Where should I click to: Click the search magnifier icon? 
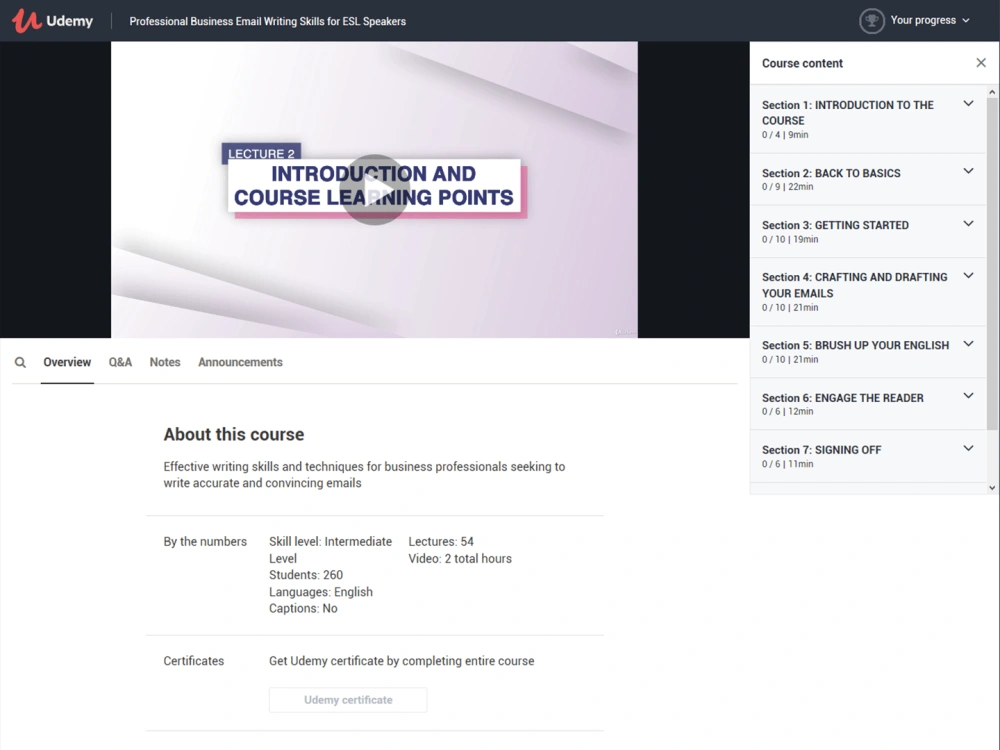tap(20, 362)
